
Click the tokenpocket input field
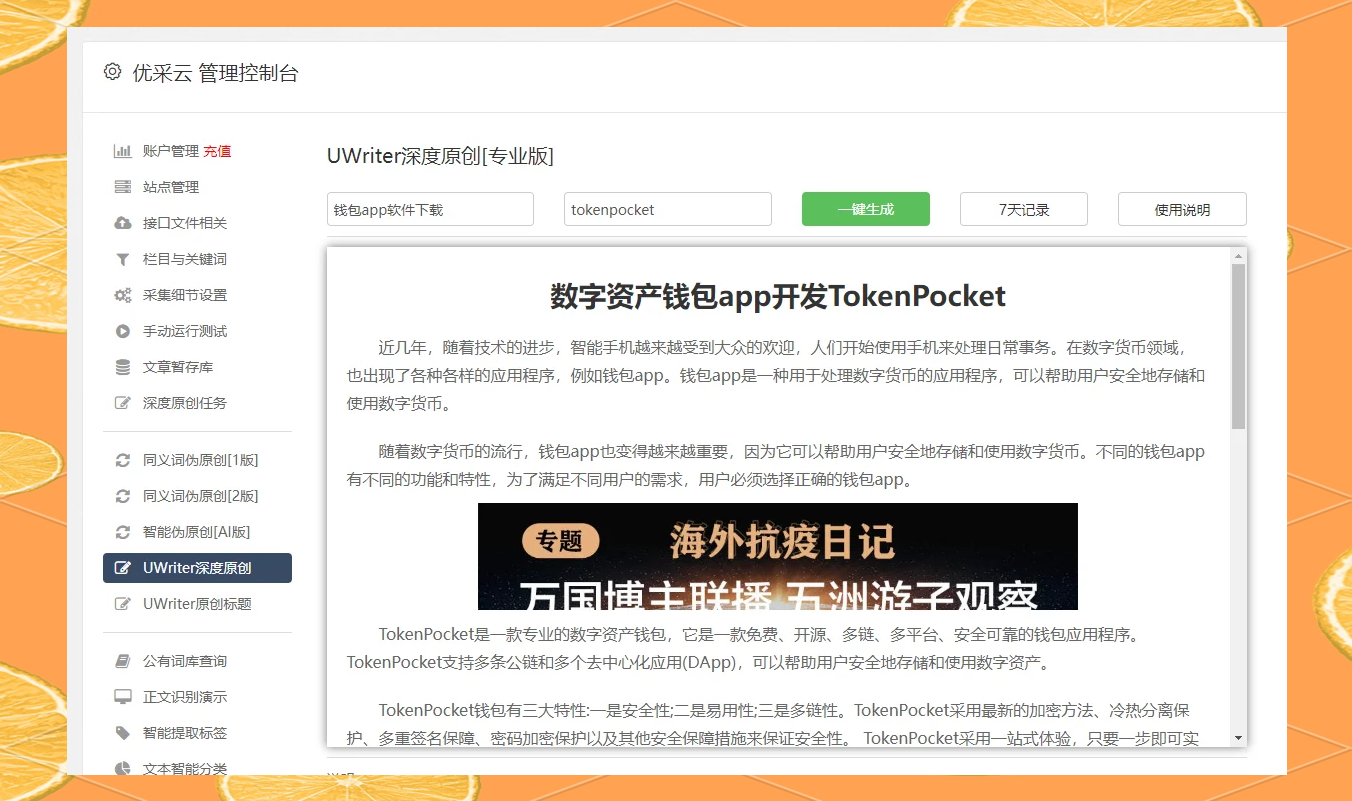point(668,209)
